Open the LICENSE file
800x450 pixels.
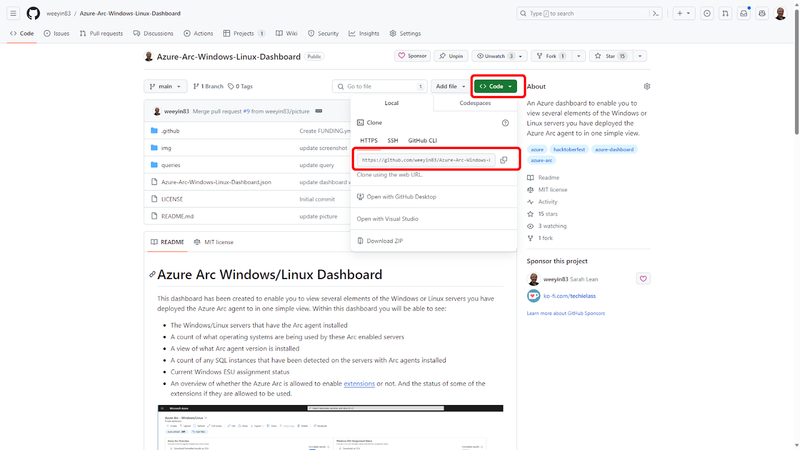click(x=172, y=199)
